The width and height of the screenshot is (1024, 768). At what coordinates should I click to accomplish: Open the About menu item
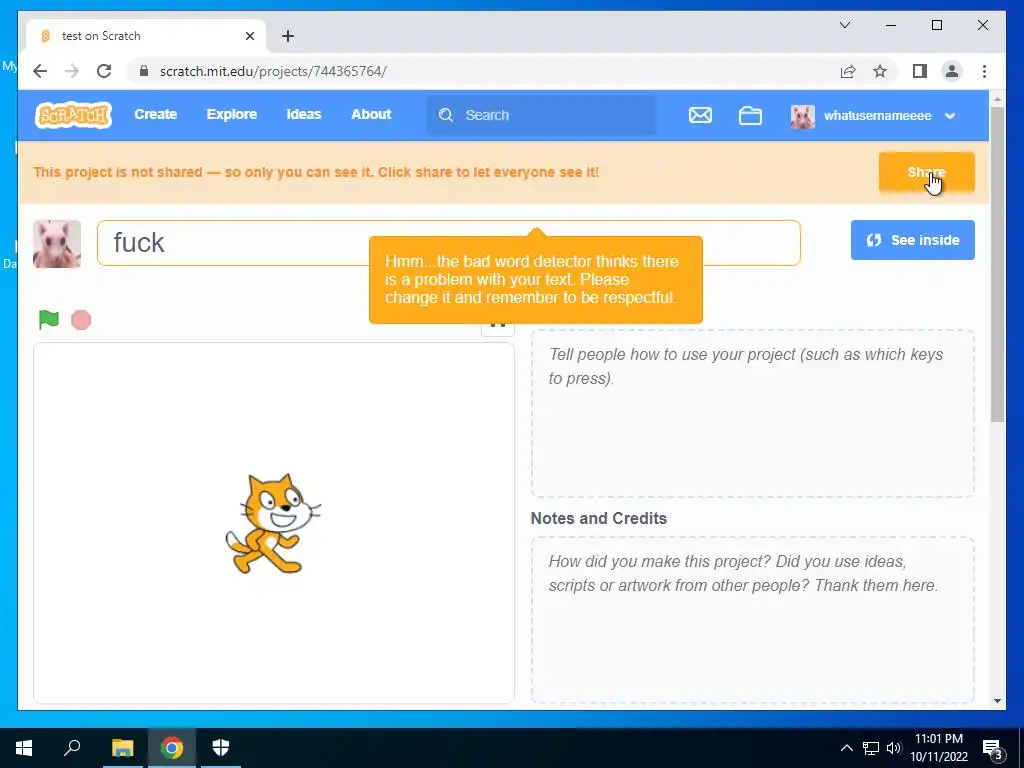(x=371, y=114)
